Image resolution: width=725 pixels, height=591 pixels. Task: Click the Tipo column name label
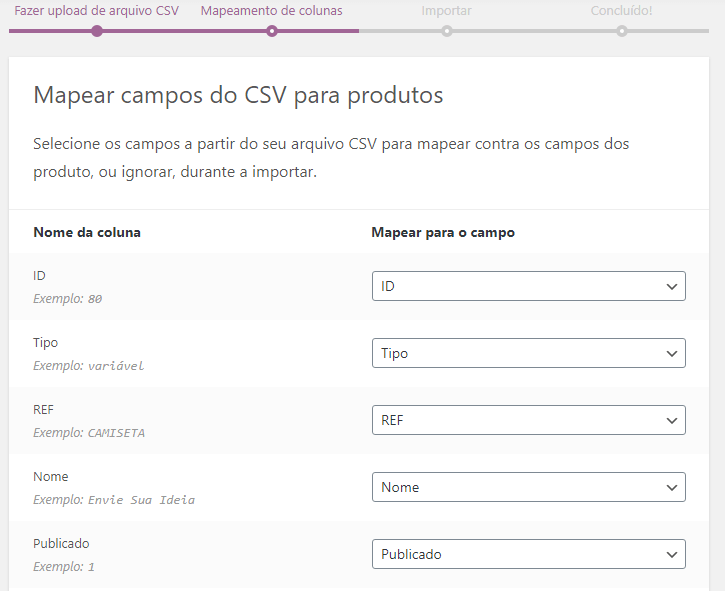coord(46,343)
